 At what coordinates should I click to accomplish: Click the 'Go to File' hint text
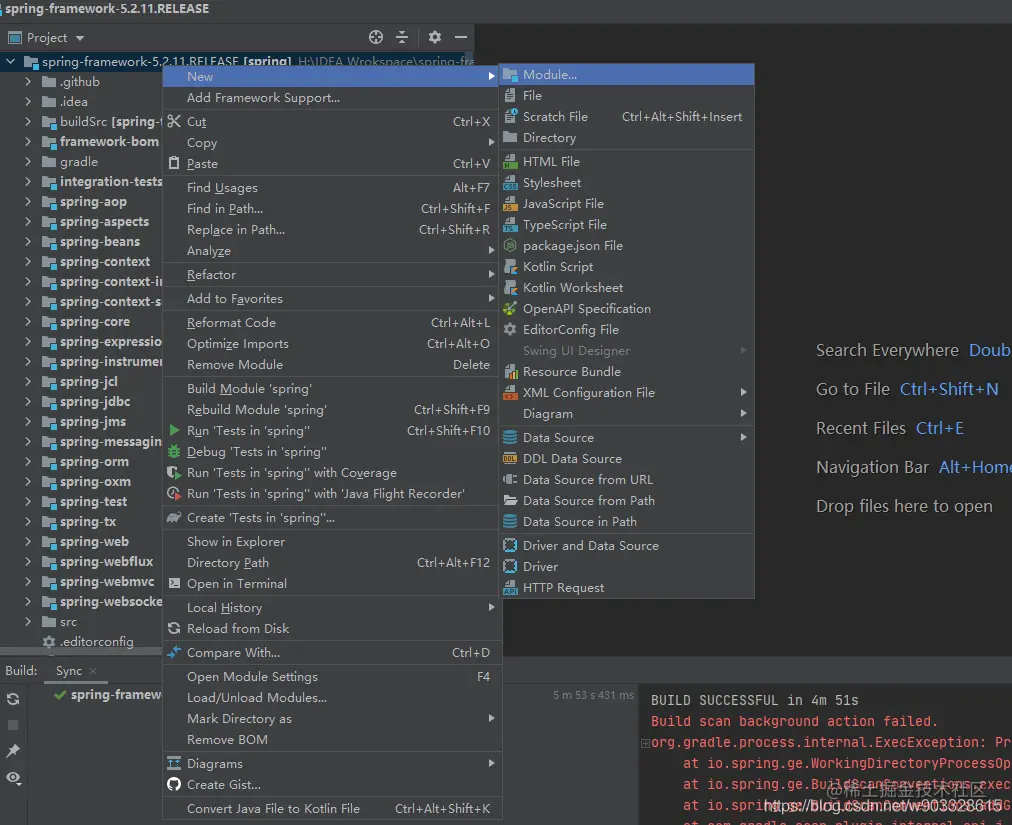pos(853,389)
